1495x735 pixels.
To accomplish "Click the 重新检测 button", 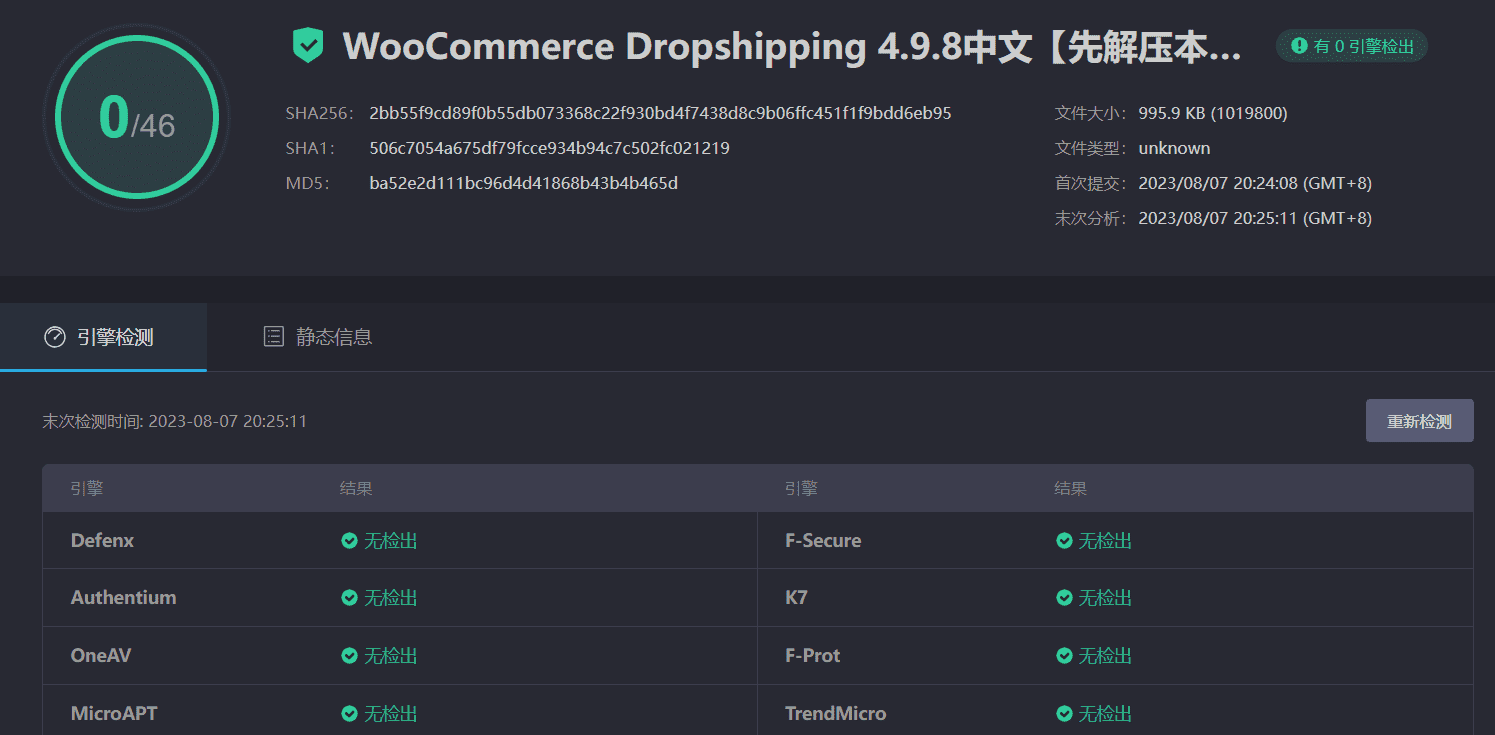I will tap(1419, 421).
